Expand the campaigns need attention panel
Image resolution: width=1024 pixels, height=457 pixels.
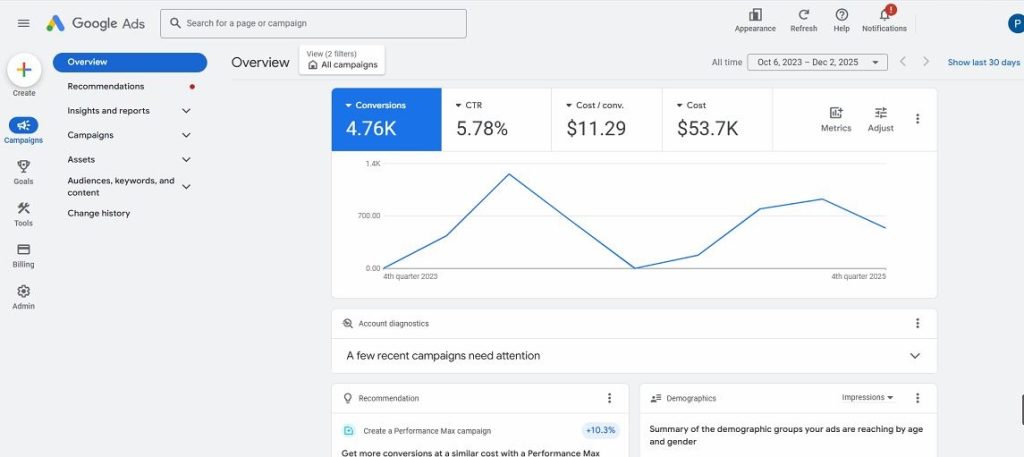point(914,356)
